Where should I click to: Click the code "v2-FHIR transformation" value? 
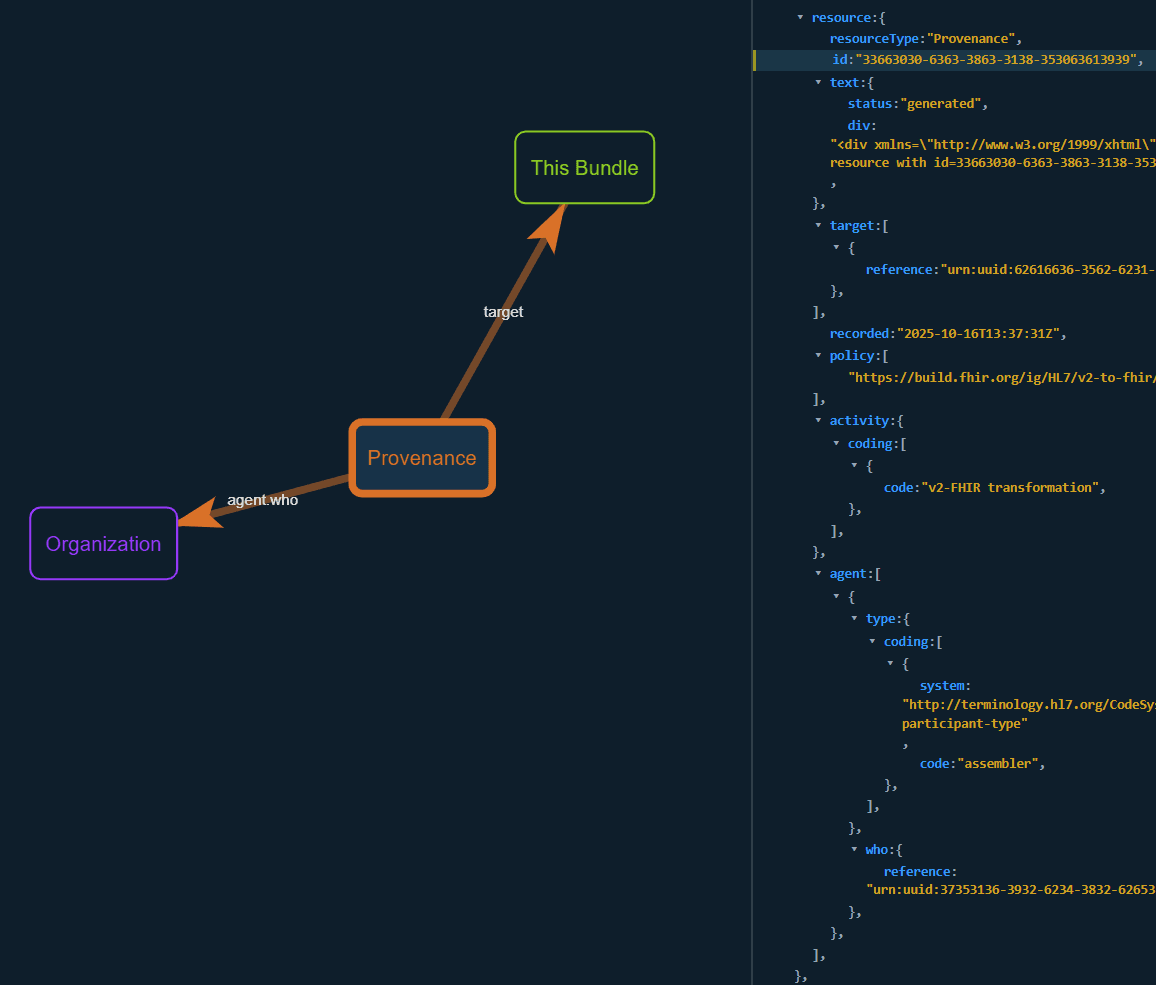tap(1011, 487)
